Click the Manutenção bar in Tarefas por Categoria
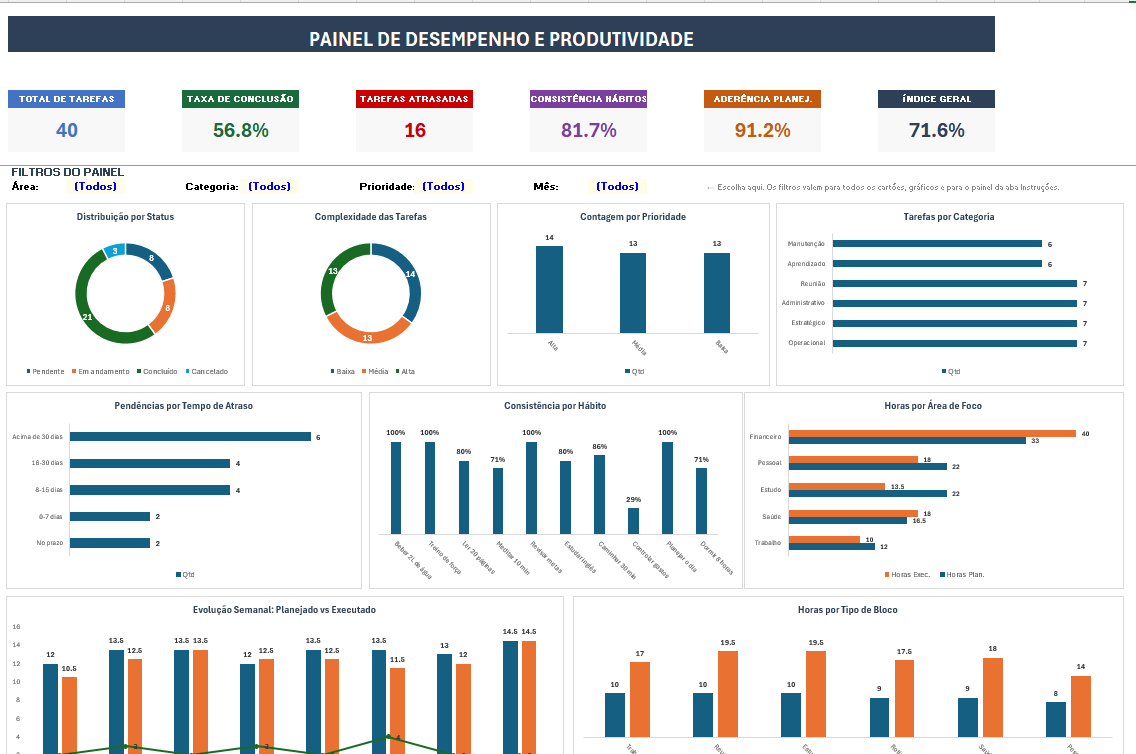This screenshot has width=1136, height=754. click(937, 243)
